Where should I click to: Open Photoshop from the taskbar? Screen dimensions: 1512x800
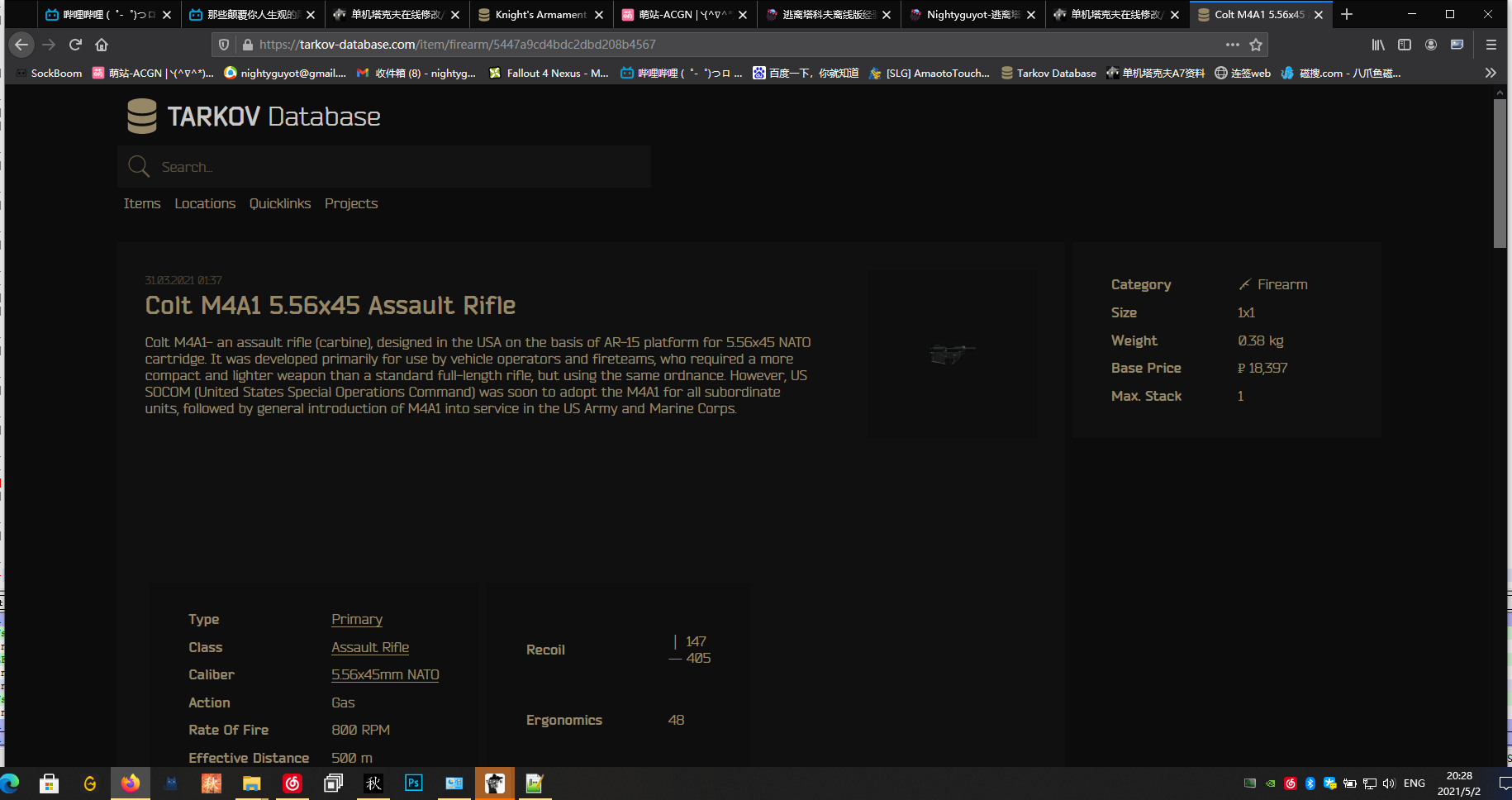[x=414, y=783]
